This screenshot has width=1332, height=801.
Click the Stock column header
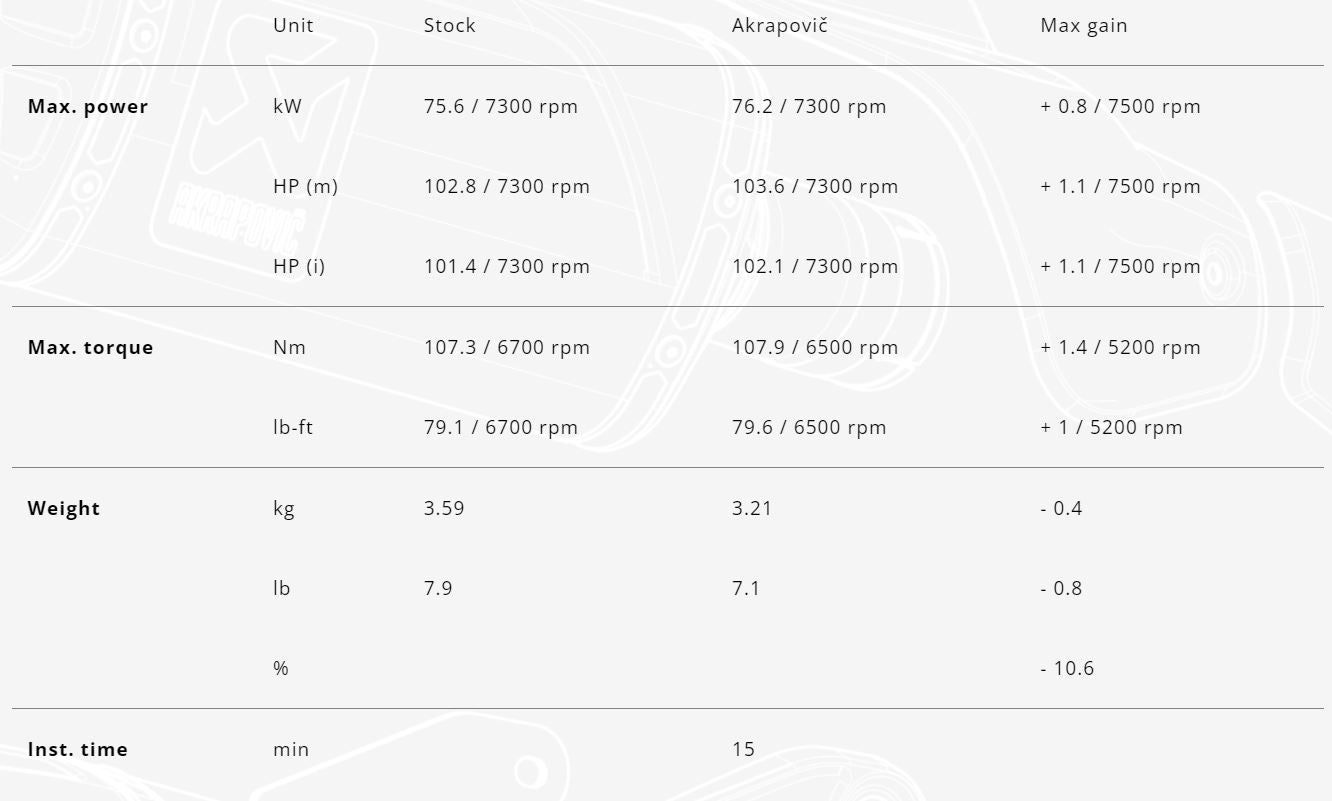(x=449, y=26)
